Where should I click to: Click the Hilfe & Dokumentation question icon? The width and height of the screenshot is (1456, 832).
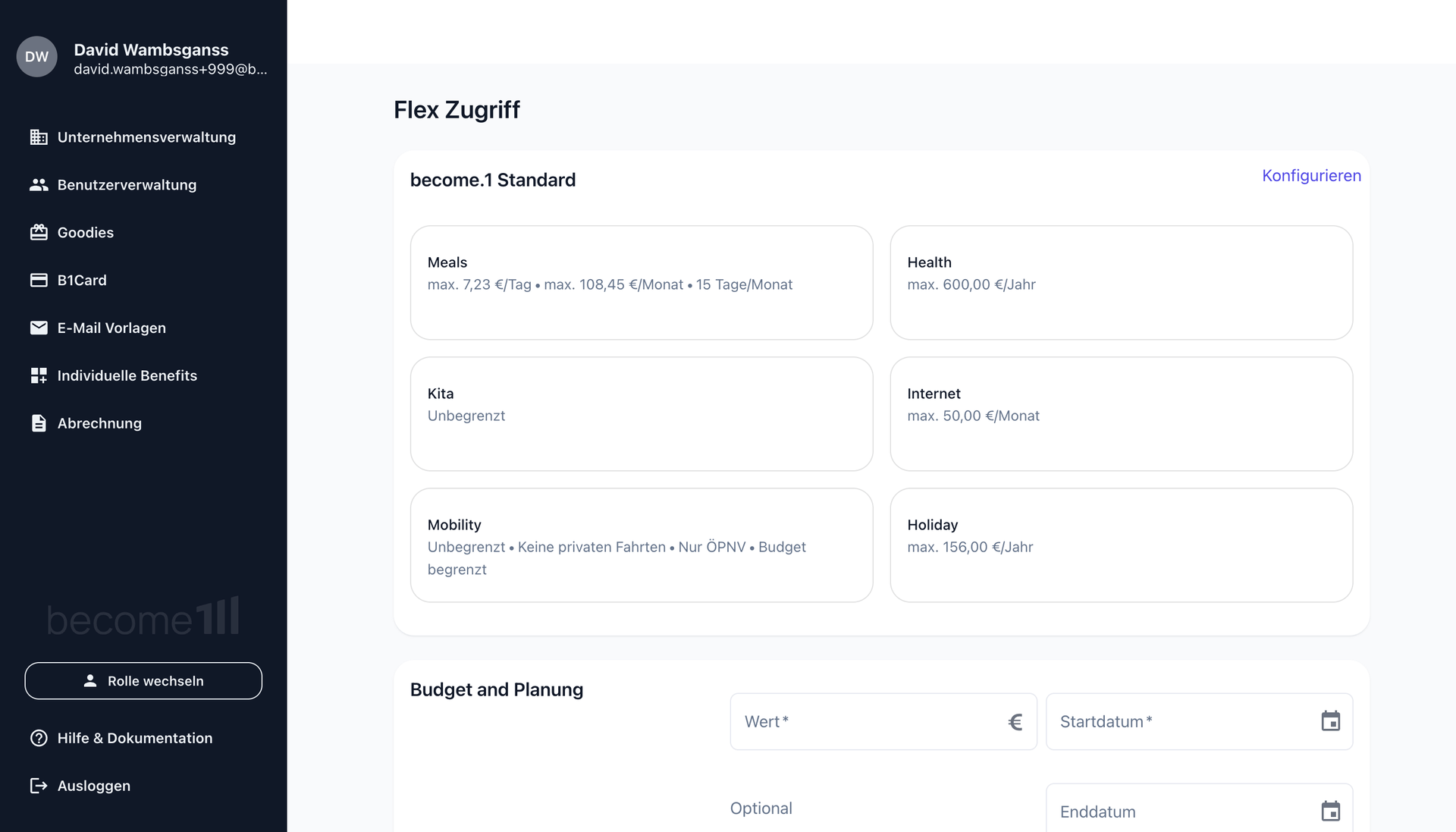tap(39, 738)
